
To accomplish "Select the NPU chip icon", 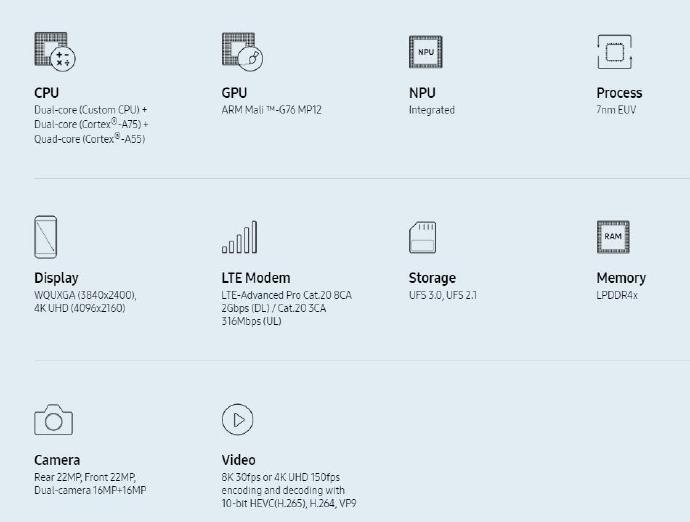I will [426, 52].
